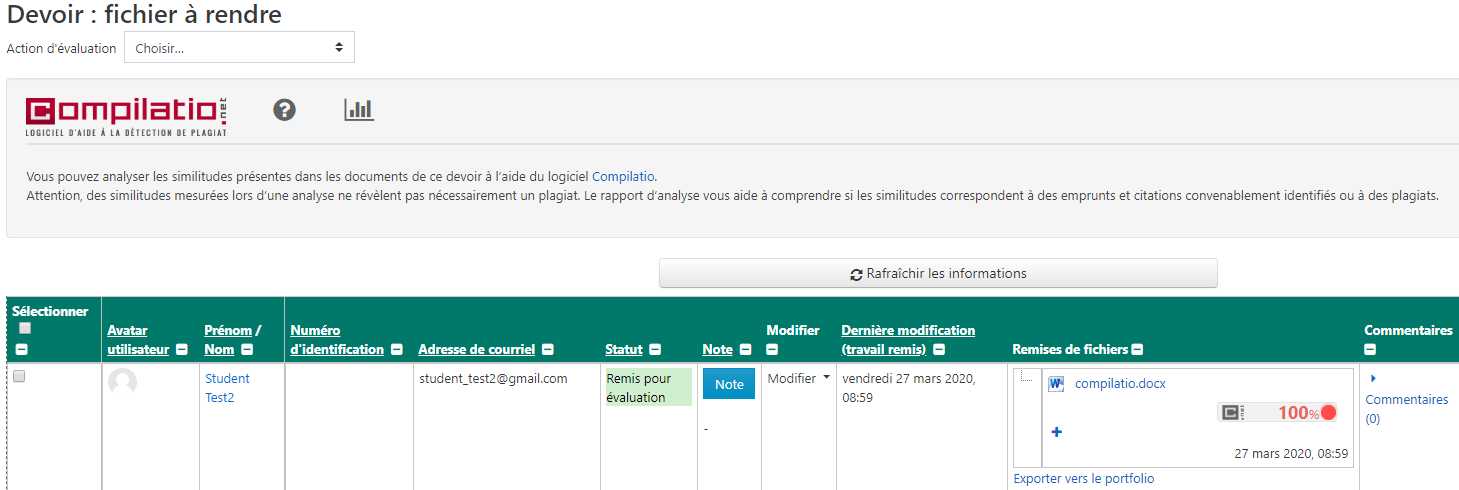The width and height of the screenshot is (1459, 490).
Task: Open the Compilatio statistics bar chart icon
Action: (358, 110)
